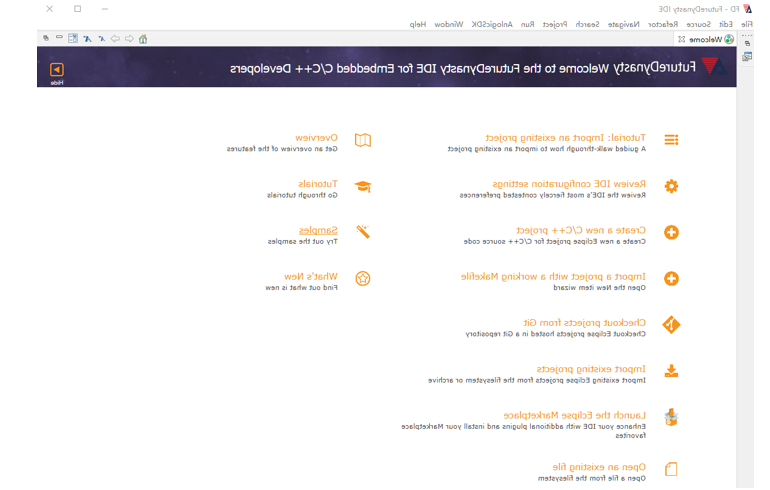Open the perspective icon in the side trim

[747, 57]
